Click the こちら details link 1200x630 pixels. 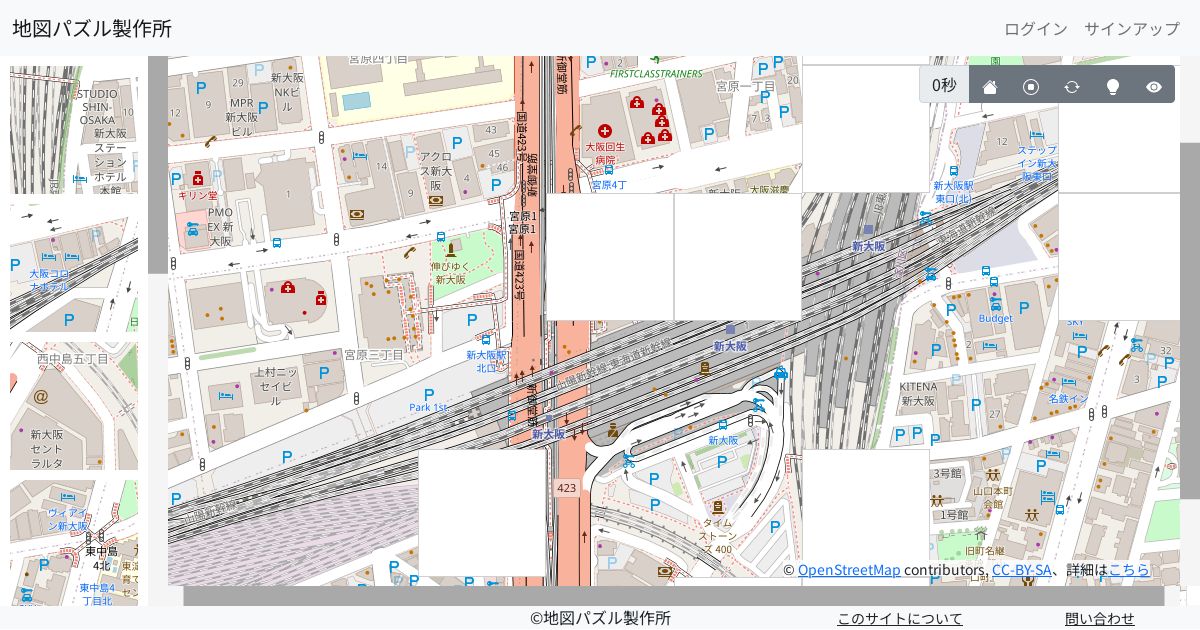click(1129, 570)
